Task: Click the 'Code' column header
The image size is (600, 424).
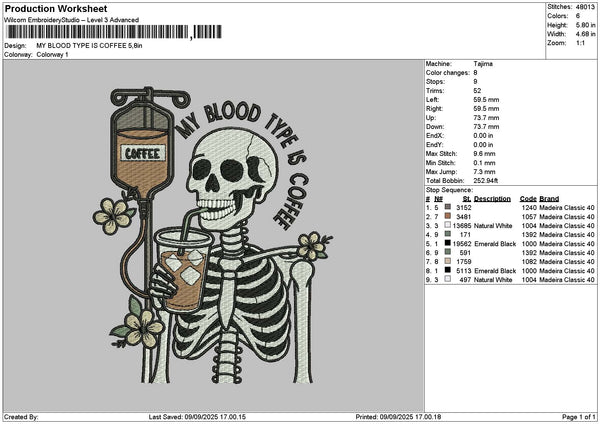Action: 528,199
